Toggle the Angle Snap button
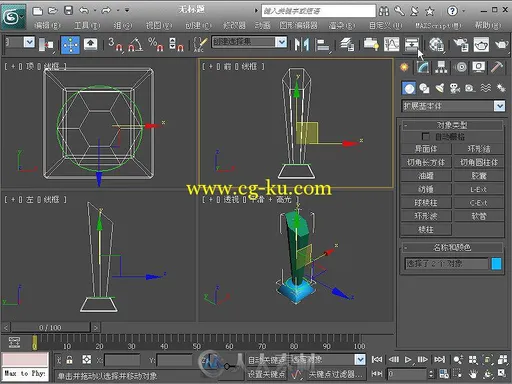512x384 pixels. point(136,45)
